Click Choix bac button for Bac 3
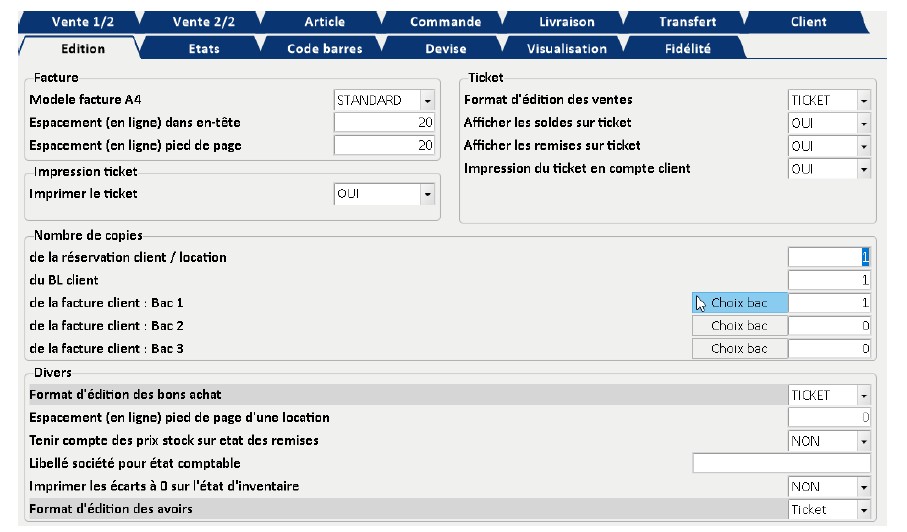The width and height of the screenshot is (907, 532). (739, 348)
